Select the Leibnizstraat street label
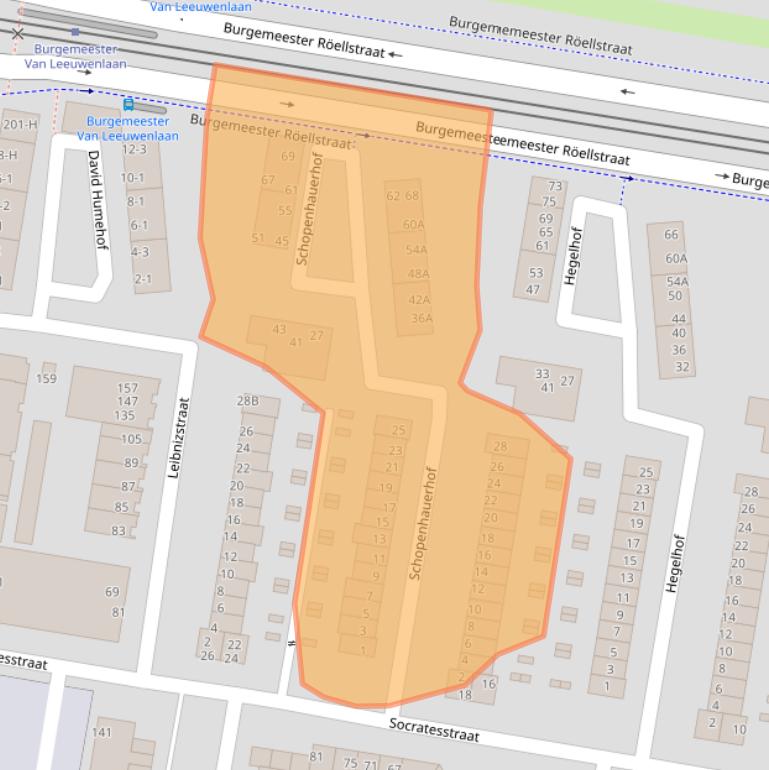This screenshot has height=770, width=769. tap(178, 437)
